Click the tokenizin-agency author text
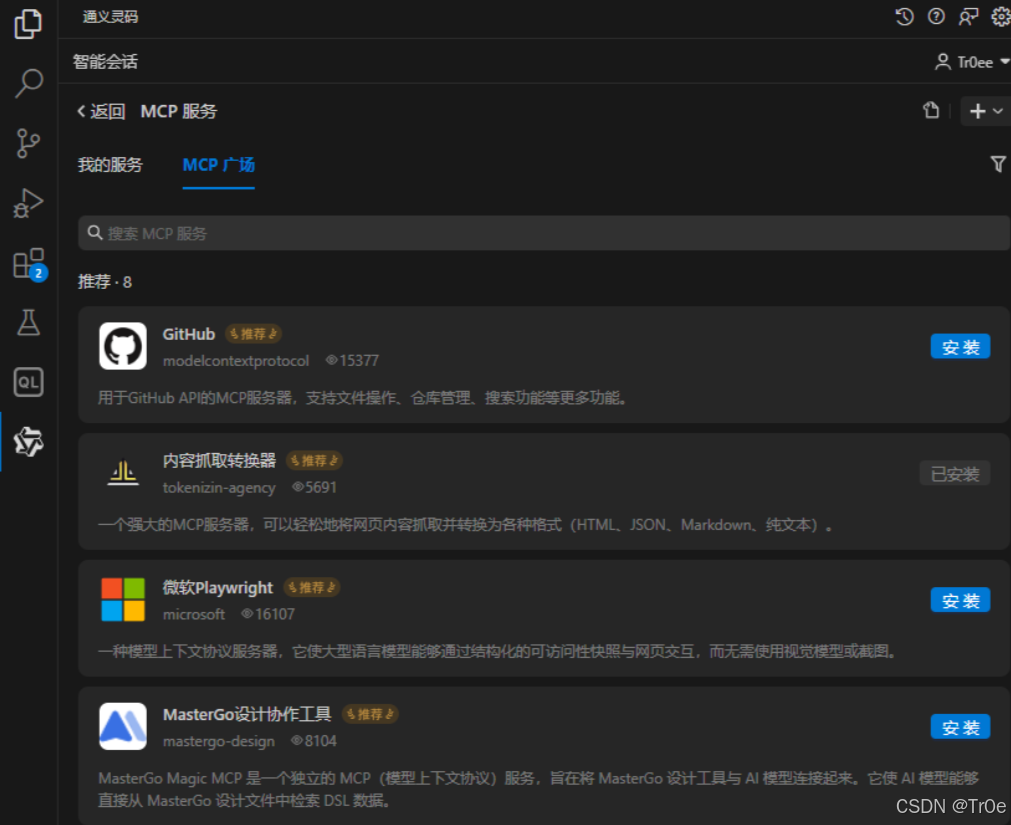The height and width of the screenshot is (825, 1011). coord(219,487)
